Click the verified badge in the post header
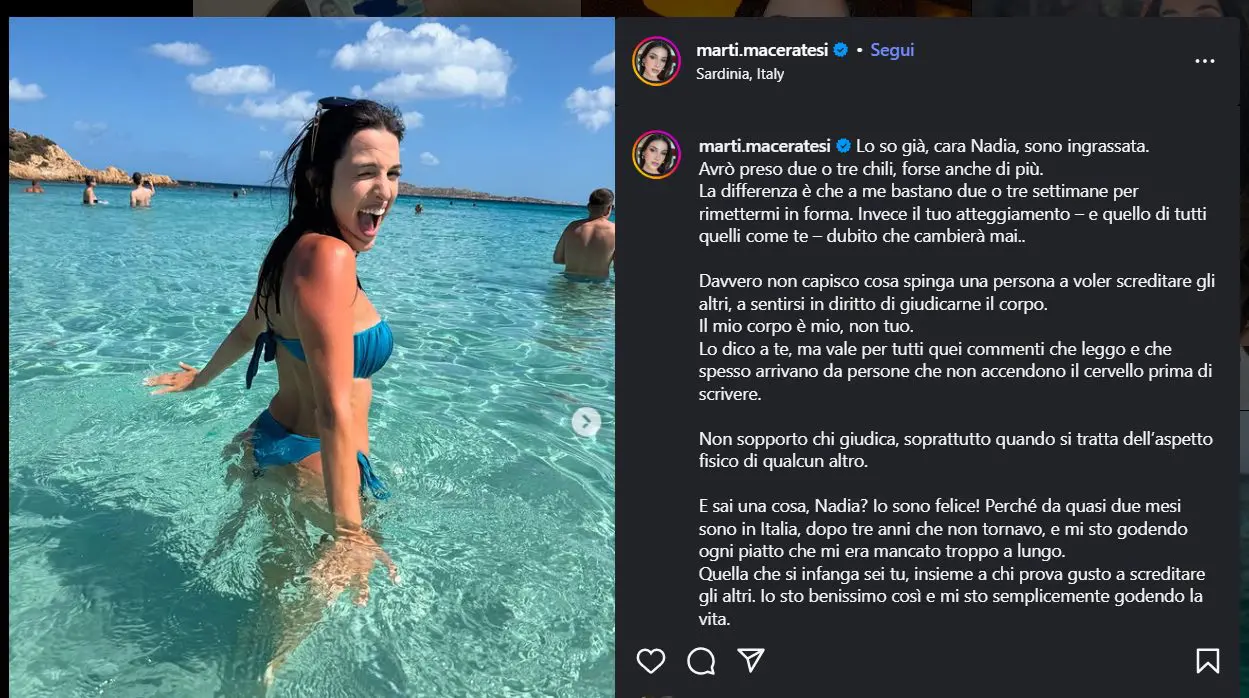This screenshot has width=1249, height=698. [841, 50]
